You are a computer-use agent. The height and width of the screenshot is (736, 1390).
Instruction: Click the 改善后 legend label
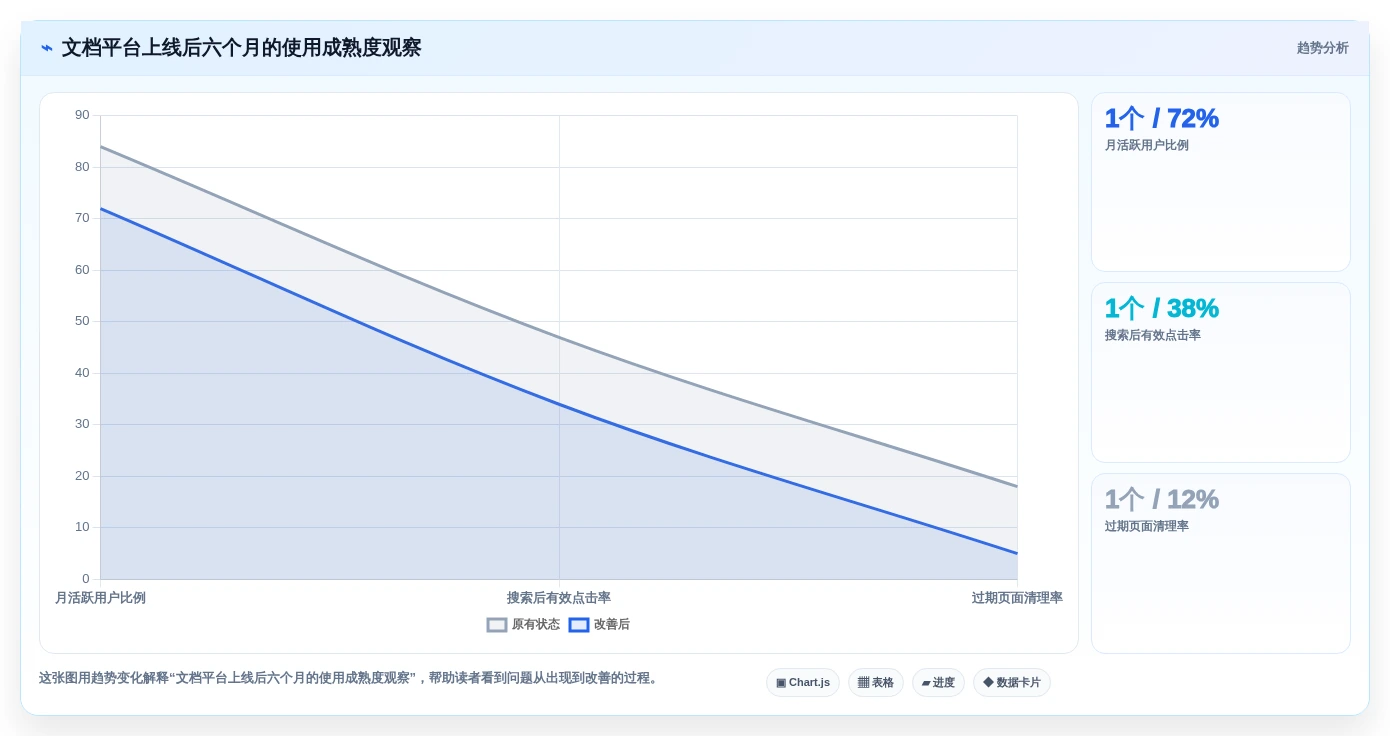(612, 625)
